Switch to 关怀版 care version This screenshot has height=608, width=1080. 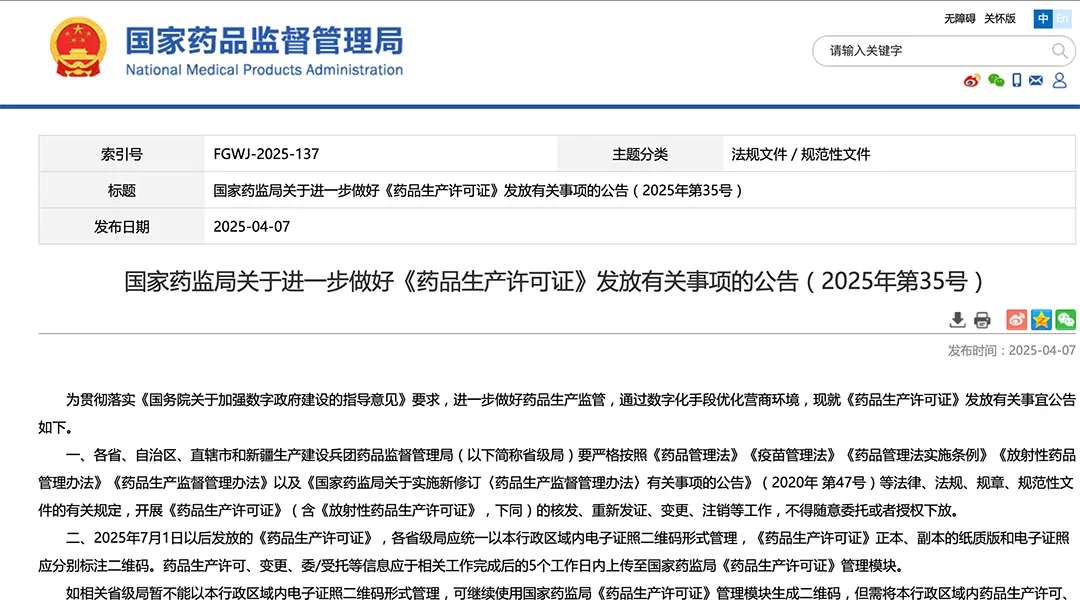coord(999,18)
